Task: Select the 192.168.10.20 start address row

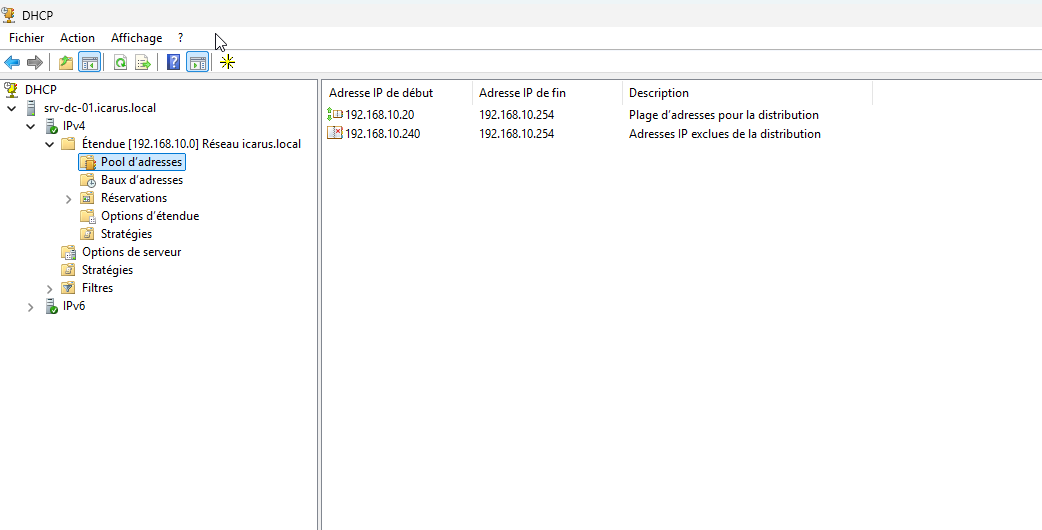Action: (379, 115)
